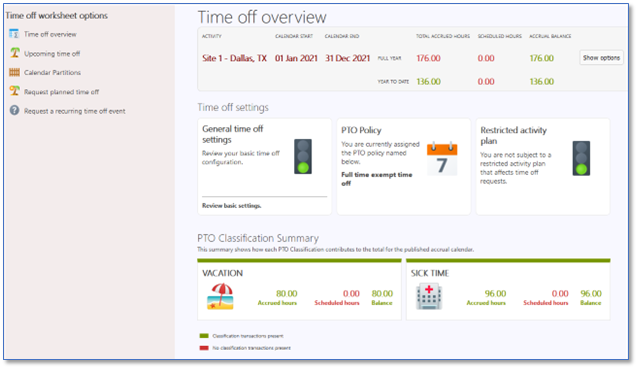Click the Sick Time hospital icon
Image resolution: width=638 pixels, height=369 pixels.
click(x=429, y=297)
